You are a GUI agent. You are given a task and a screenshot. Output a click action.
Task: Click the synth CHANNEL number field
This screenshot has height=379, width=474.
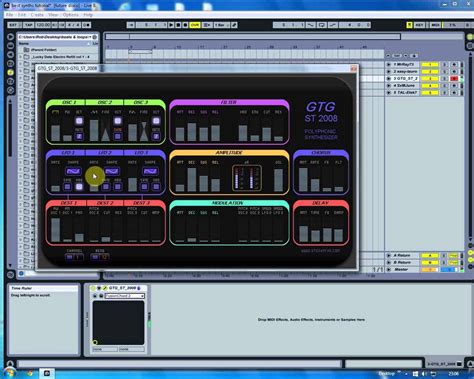click(x=78, y=257)
